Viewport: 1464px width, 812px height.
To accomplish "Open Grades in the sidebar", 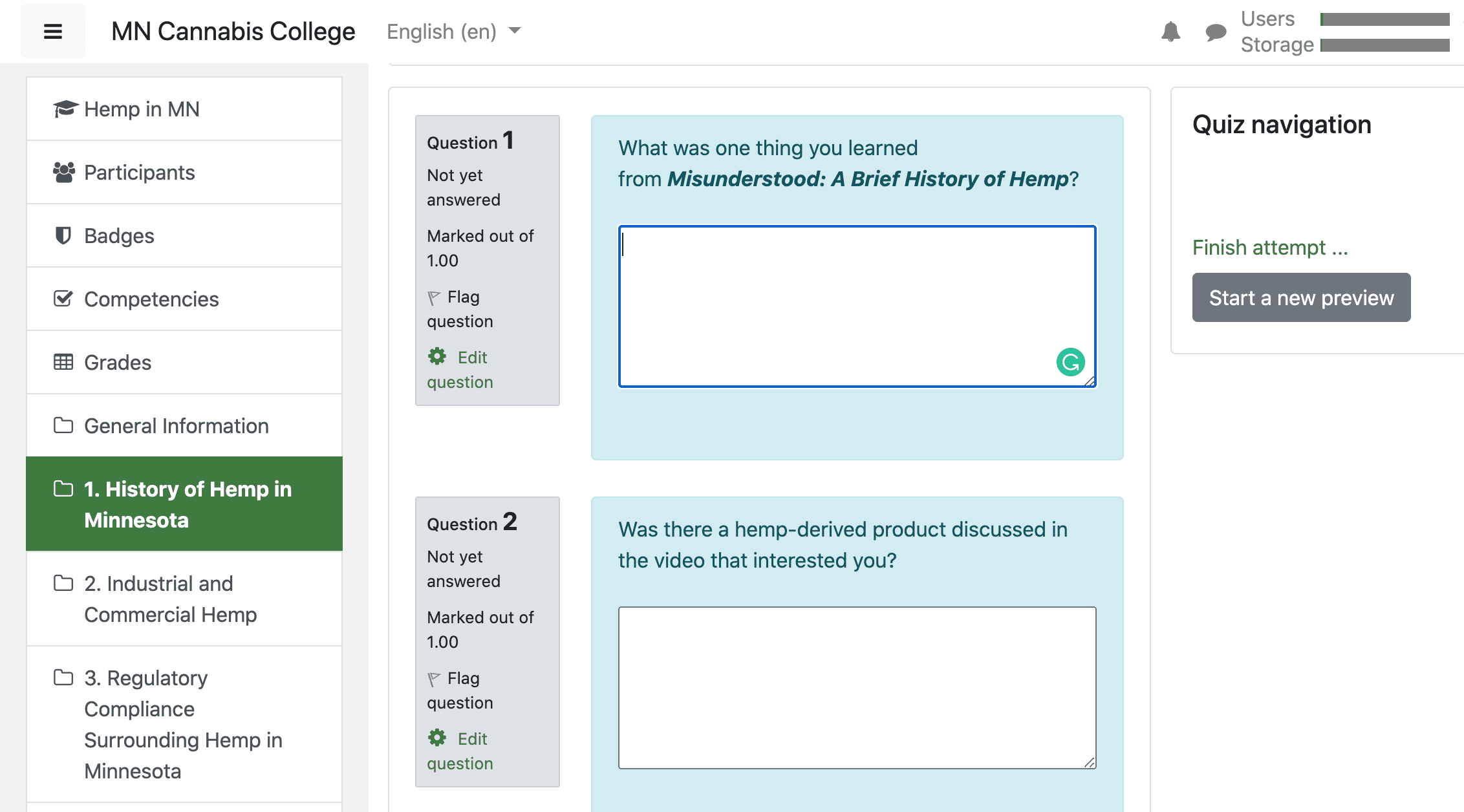I will [x=117, y=363].
